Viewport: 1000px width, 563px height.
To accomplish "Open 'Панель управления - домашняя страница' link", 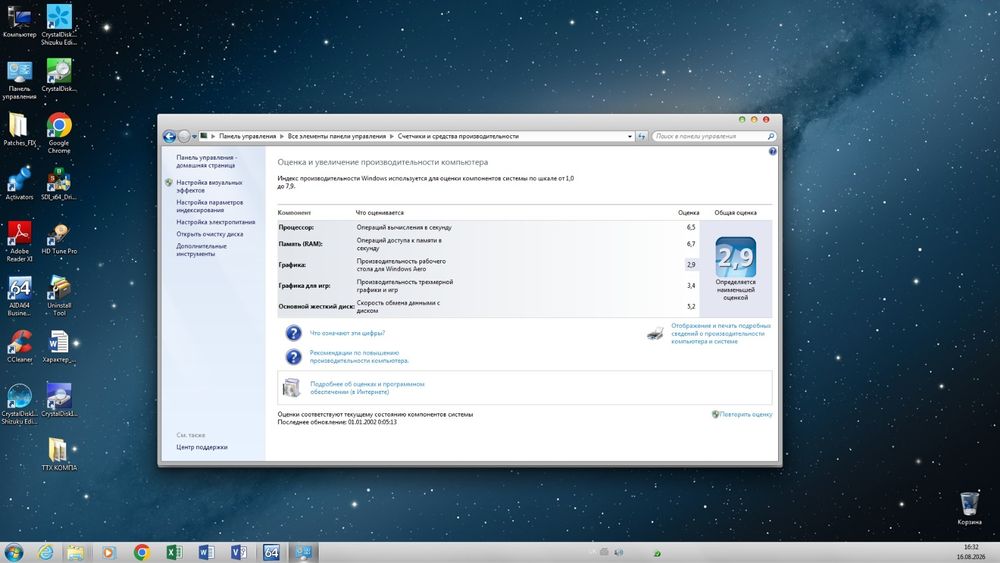I will 207,161.
